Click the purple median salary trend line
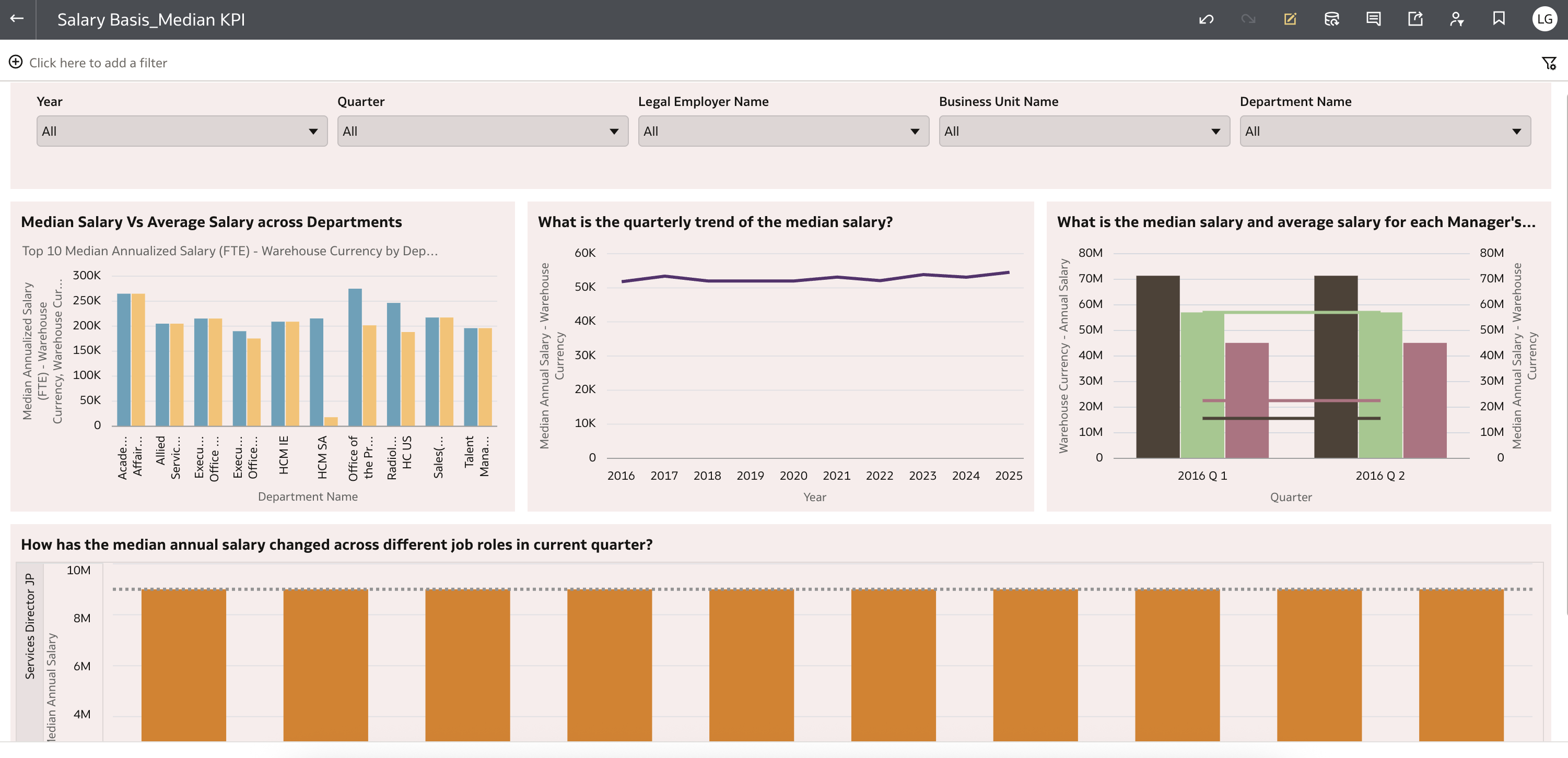The width and height of the screenshot is (1568, 758). click(x=752, y=280)
